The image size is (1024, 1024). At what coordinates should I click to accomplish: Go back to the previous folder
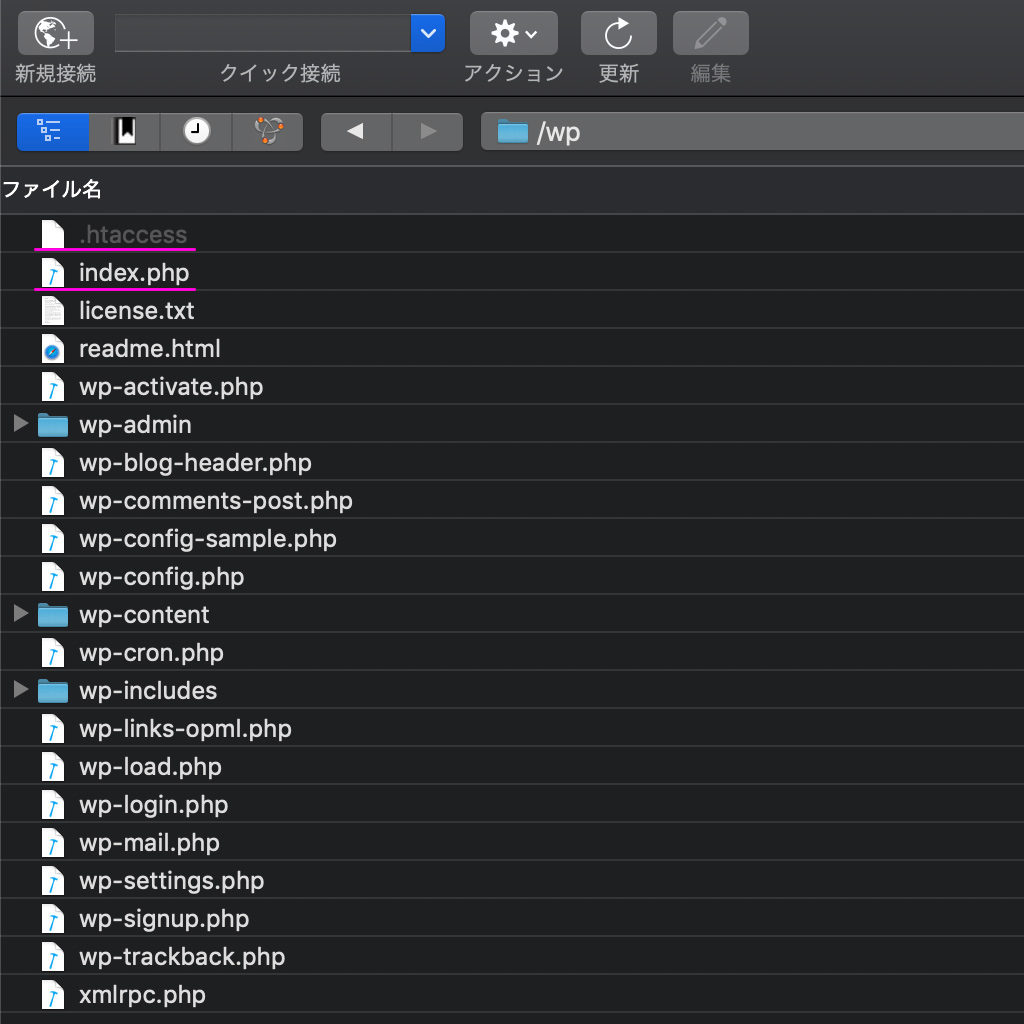coord(356,132)
